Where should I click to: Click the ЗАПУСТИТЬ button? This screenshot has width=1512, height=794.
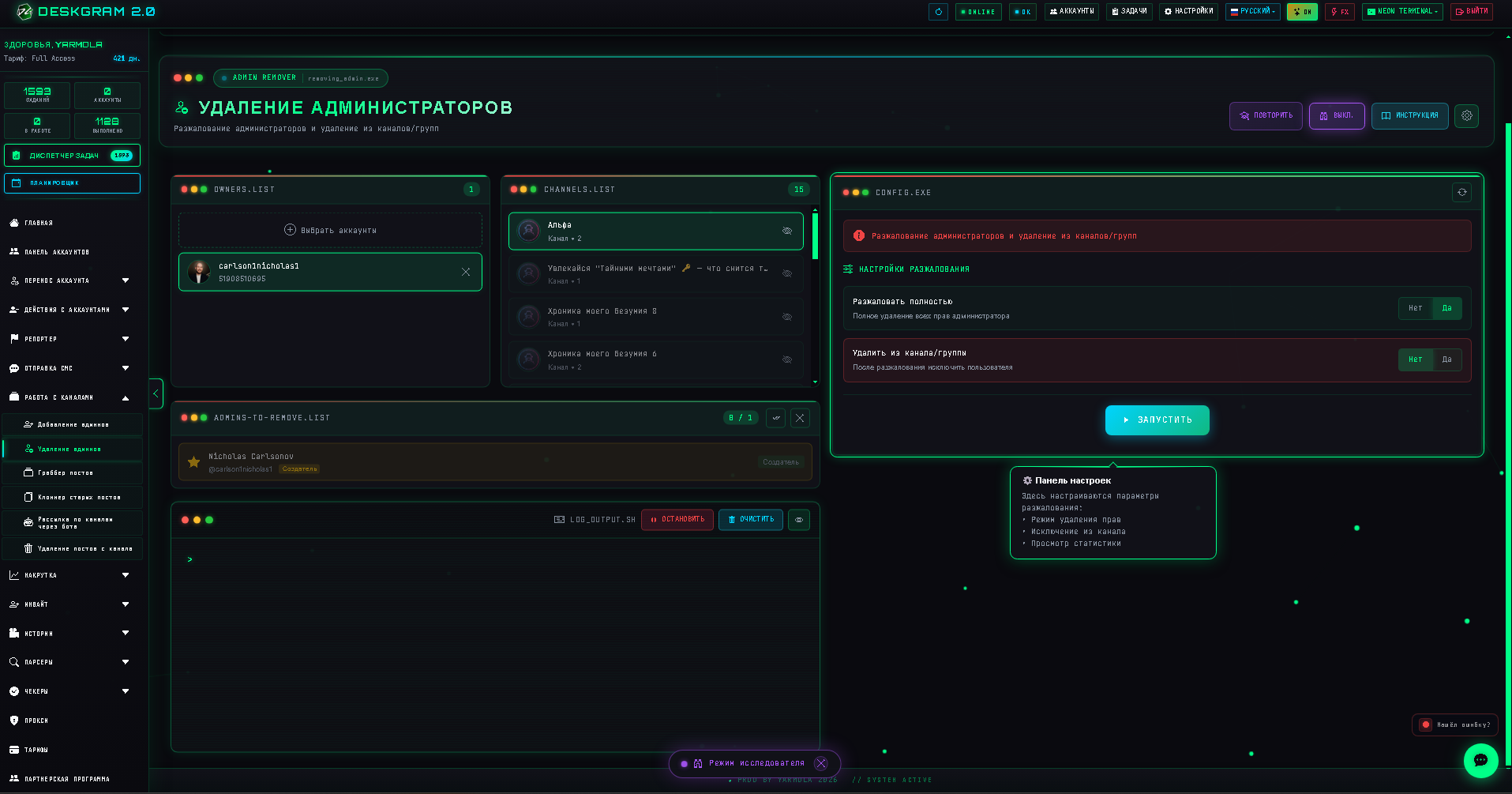tap(1157, 420)
